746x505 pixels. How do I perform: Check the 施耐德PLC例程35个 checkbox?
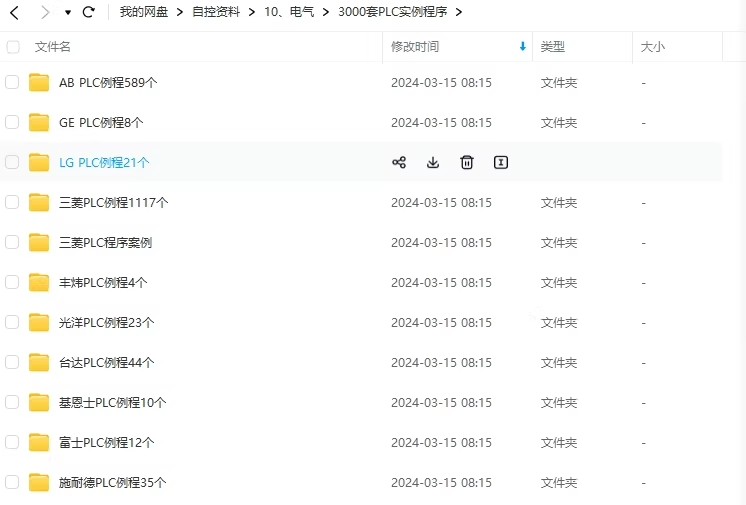point(12,482)
